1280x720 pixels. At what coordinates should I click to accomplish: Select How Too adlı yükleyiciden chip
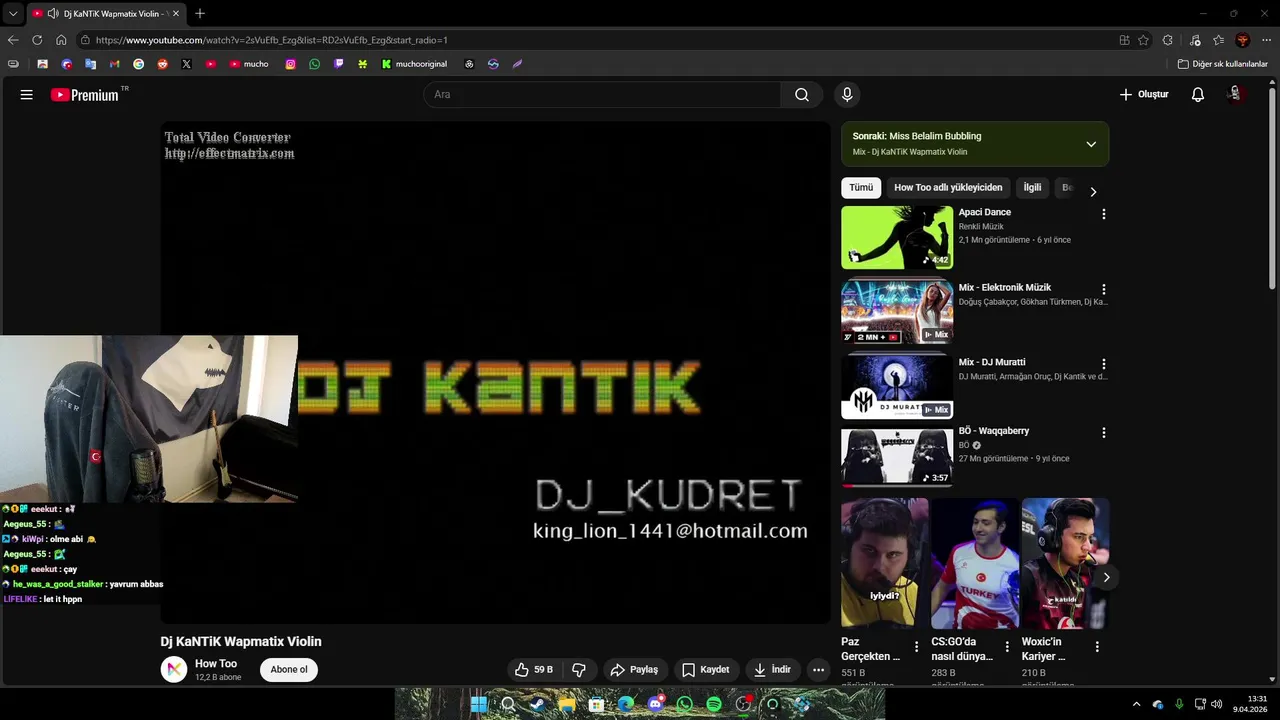click(948, 188)
